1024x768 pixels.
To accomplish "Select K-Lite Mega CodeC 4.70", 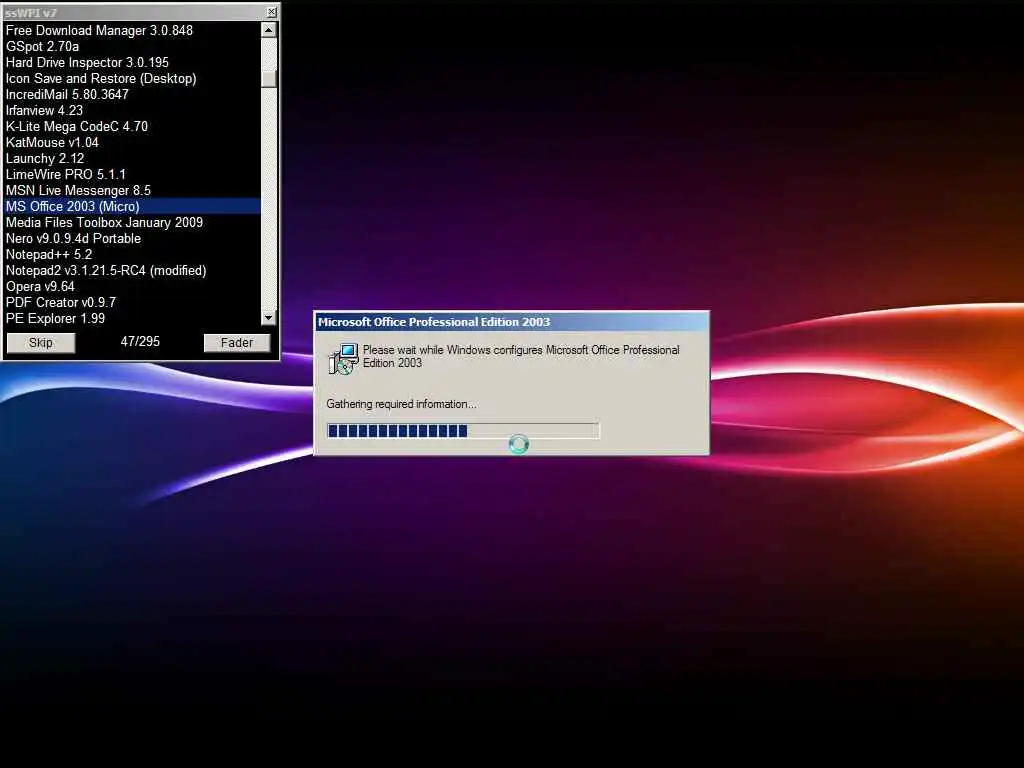I will 132,126.
